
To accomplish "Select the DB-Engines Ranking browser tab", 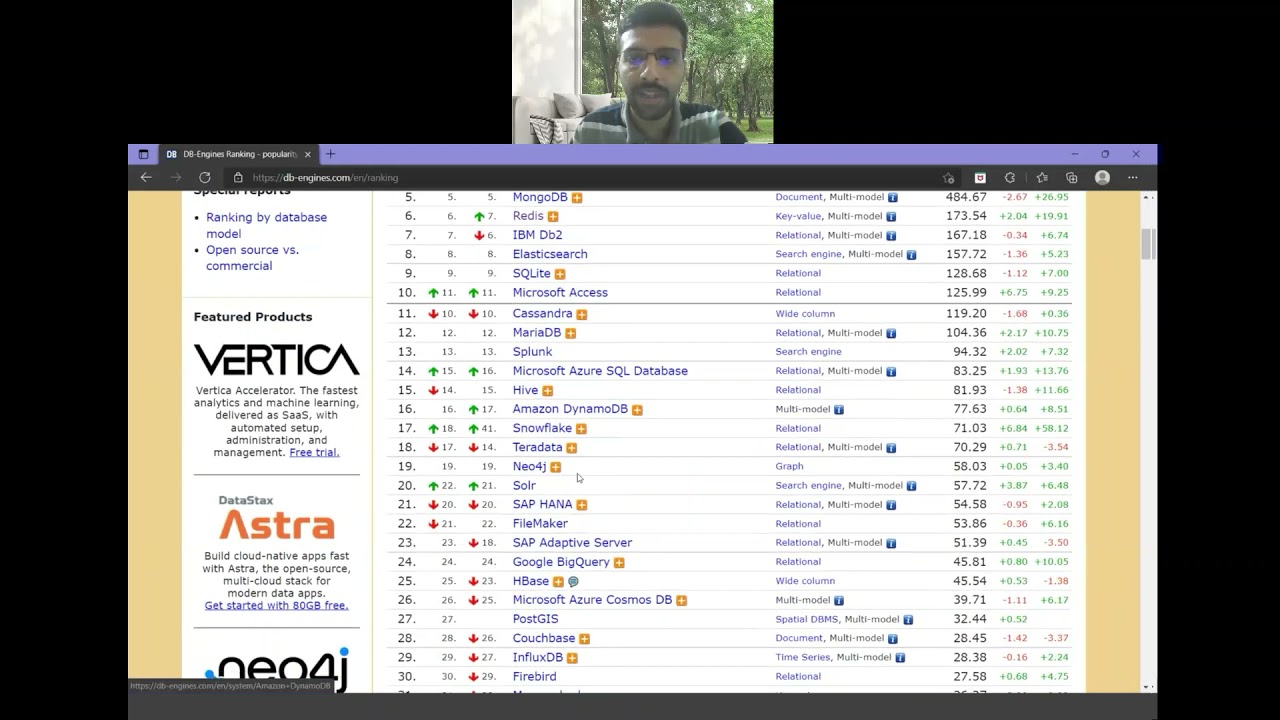I will click(238, 154).
